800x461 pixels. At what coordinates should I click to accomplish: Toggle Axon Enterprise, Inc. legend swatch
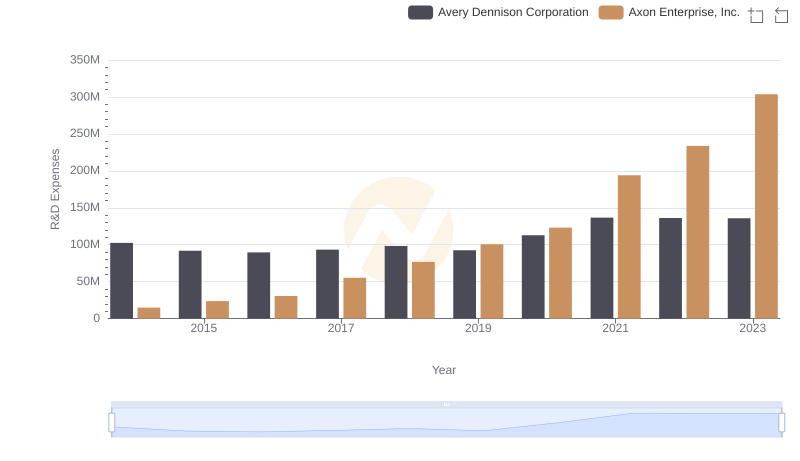[611, 12]
